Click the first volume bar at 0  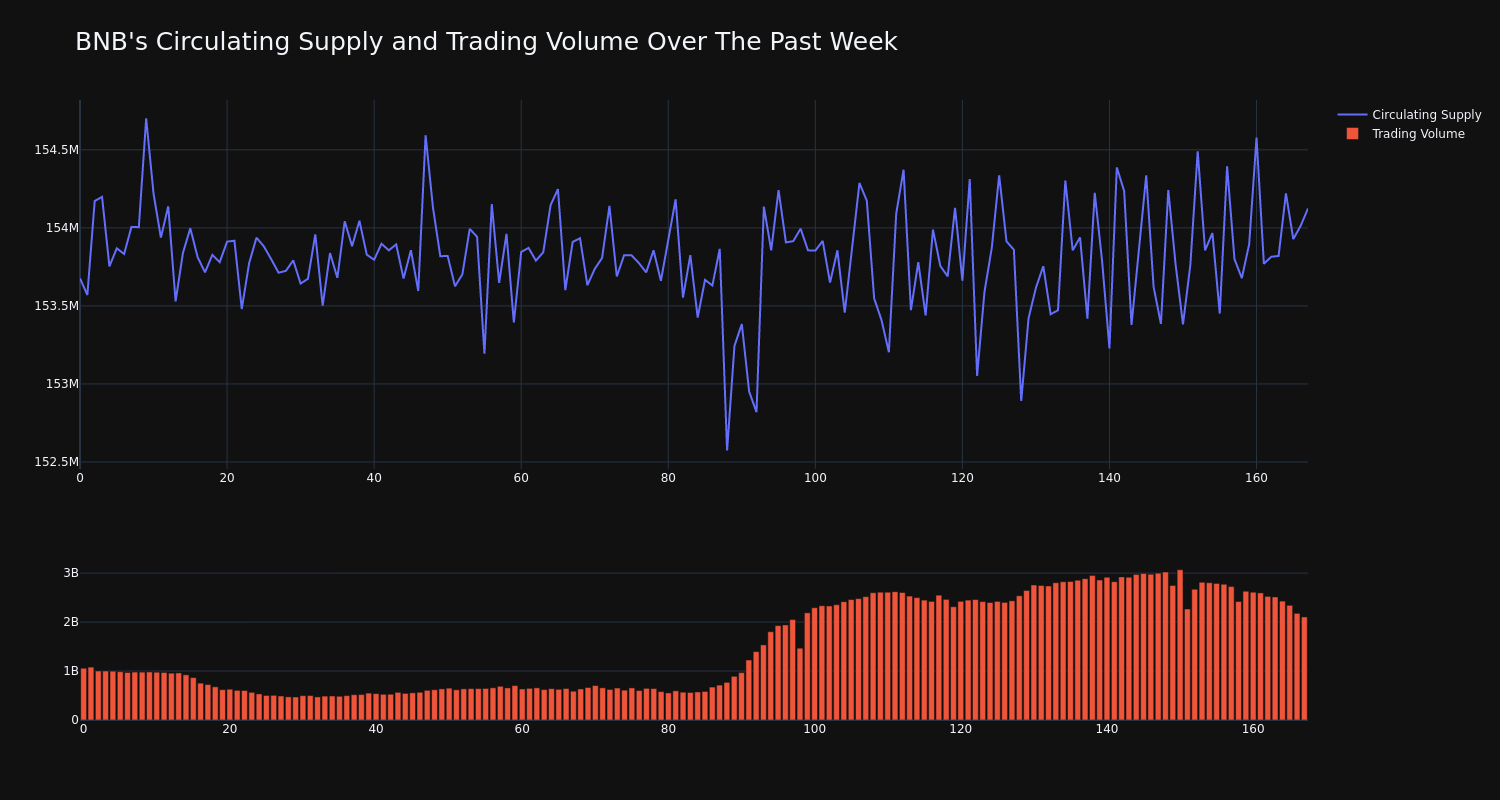coord(83,695)
